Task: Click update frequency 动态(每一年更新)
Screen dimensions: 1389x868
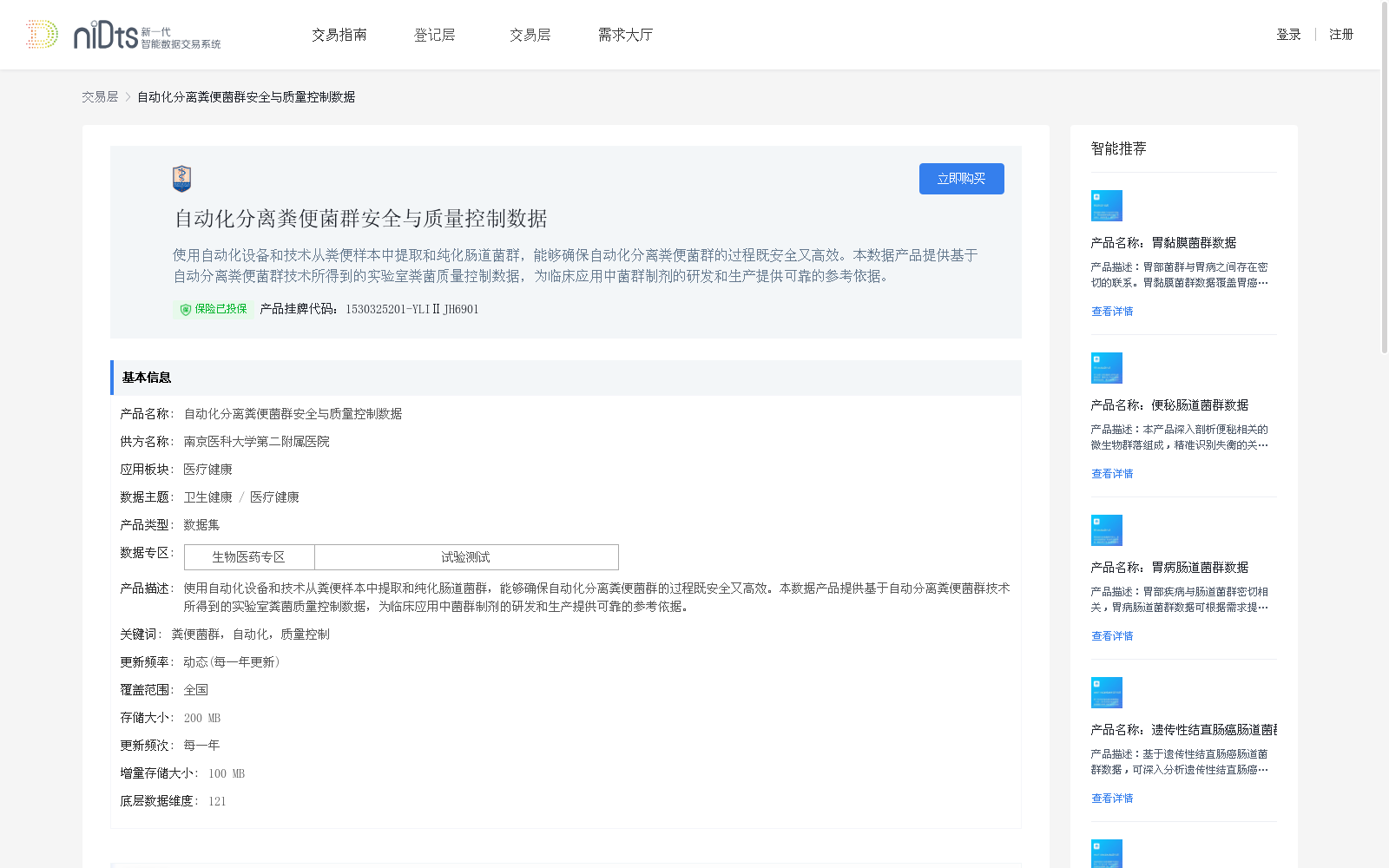Action: point(232,662)
